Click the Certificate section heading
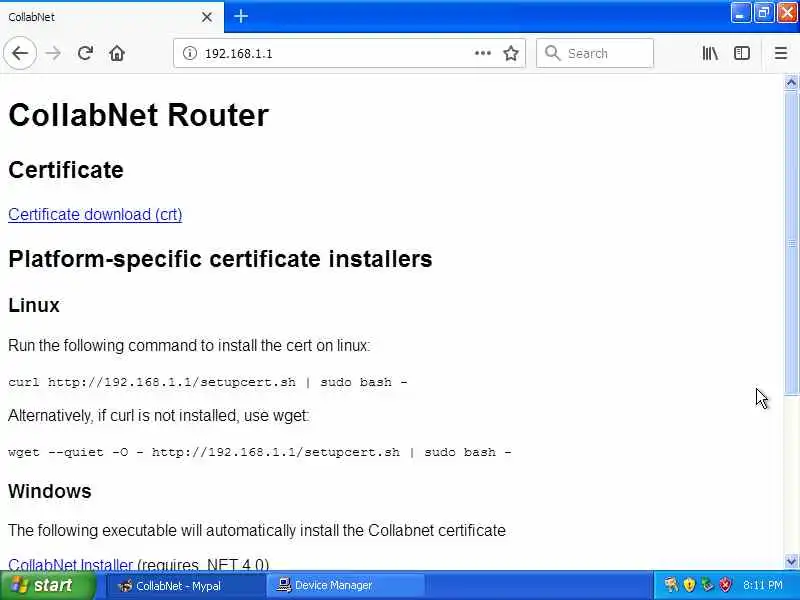The image size is (800, 600). (66, 170)
